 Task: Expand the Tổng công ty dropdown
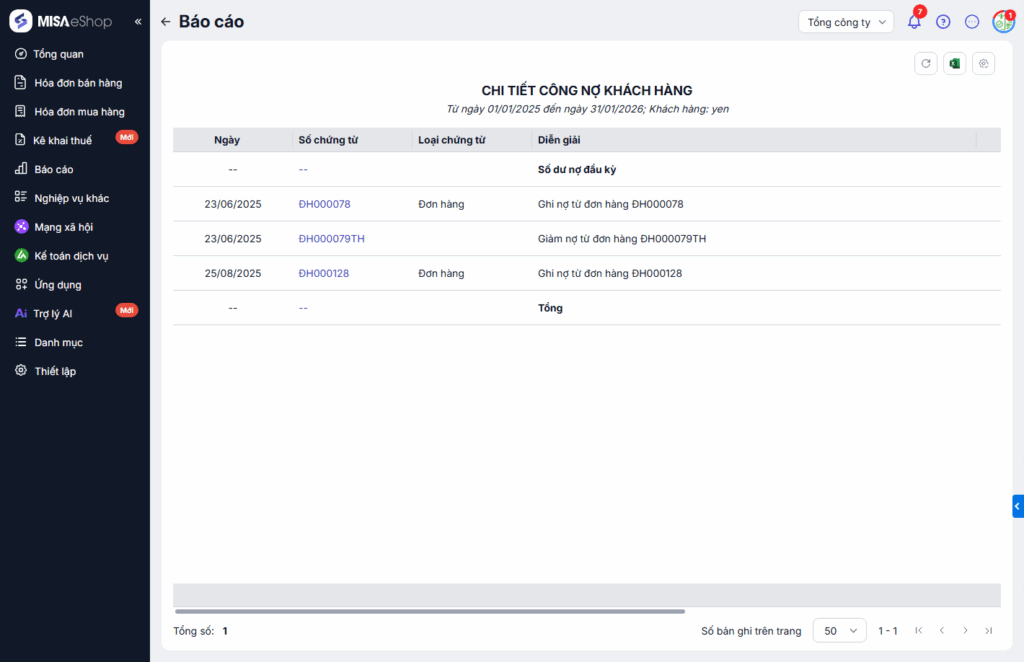pyautogui.click(x=845, y=22)
